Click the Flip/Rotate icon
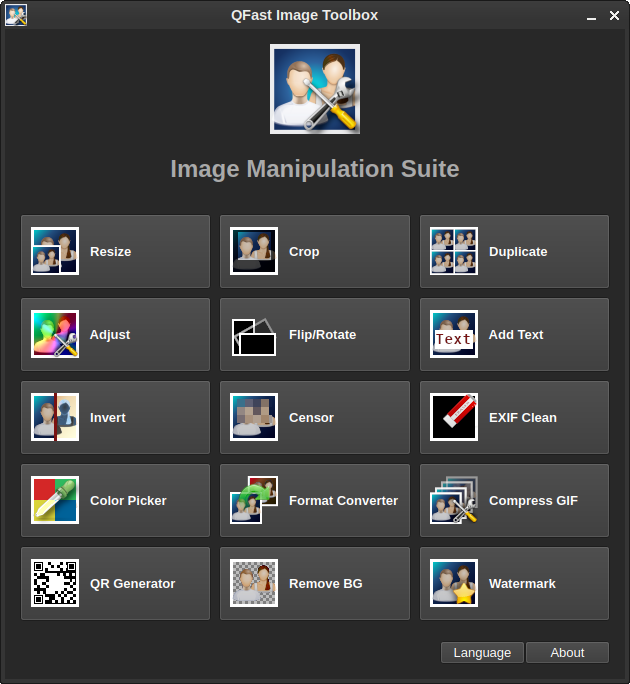Viewport: 630px width, 684px height. coord(254,335)
